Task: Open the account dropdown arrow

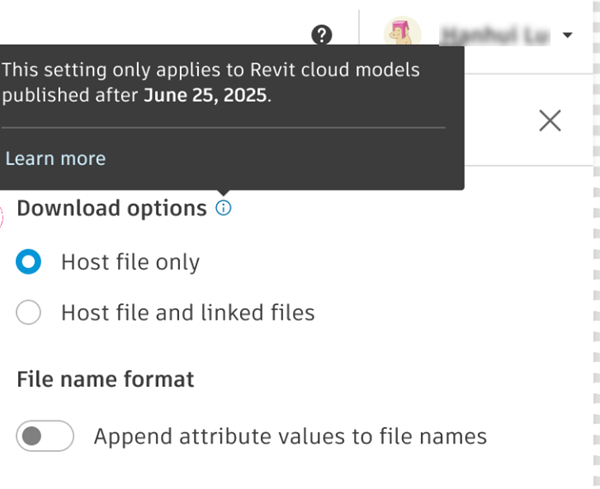Action: (x=567, y=36)
